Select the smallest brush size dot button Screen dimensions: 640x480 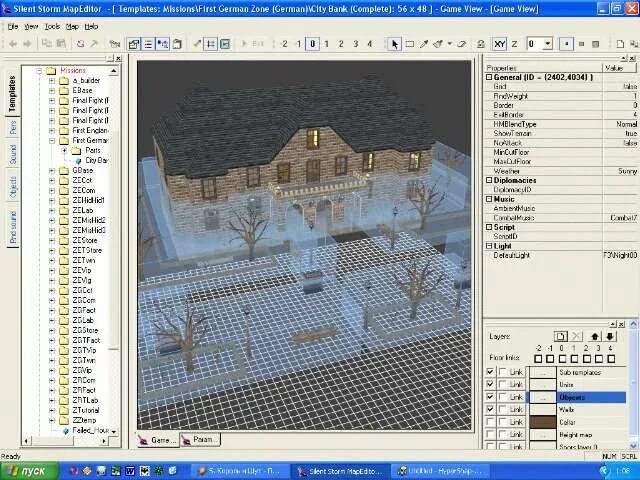pos(567,44)
